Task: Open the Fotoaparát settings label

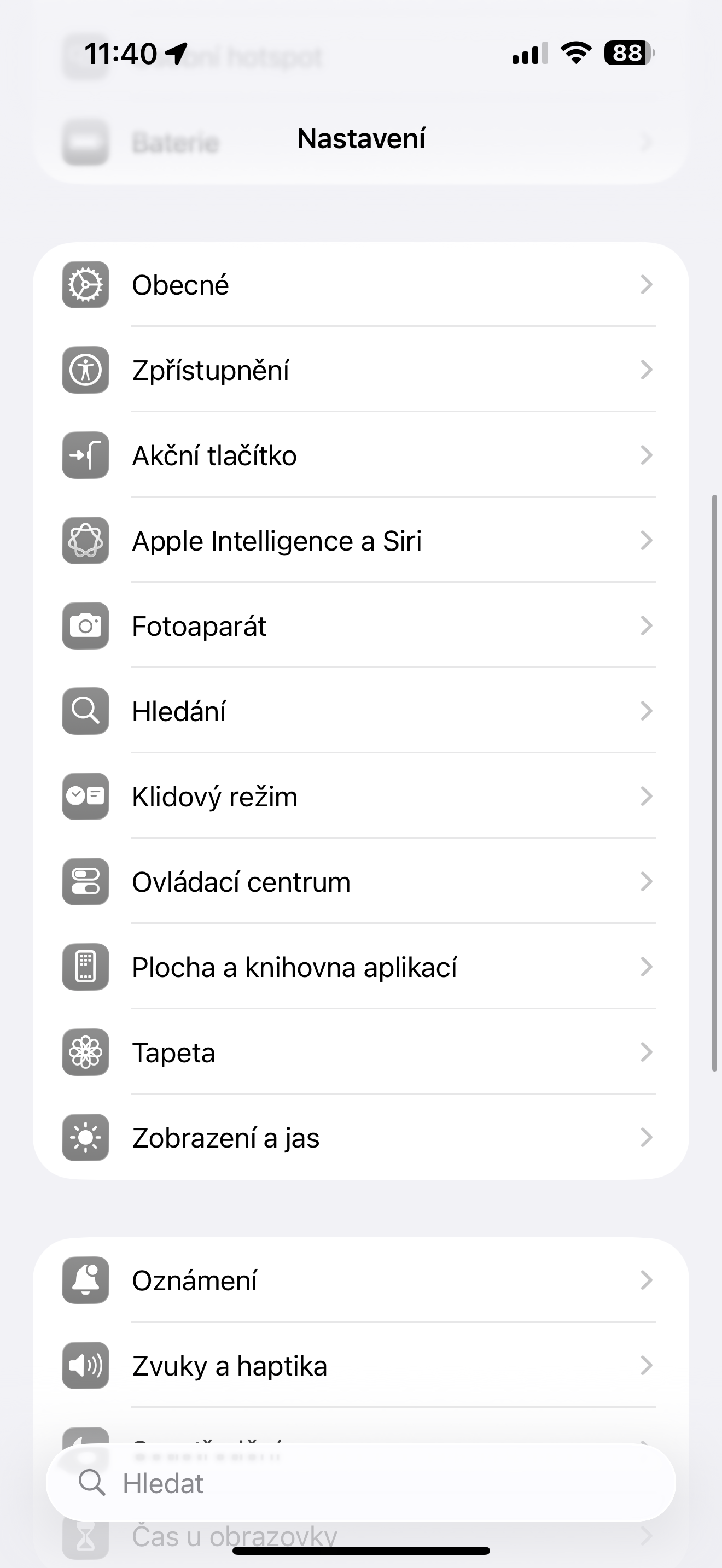Action: (199, 626)
